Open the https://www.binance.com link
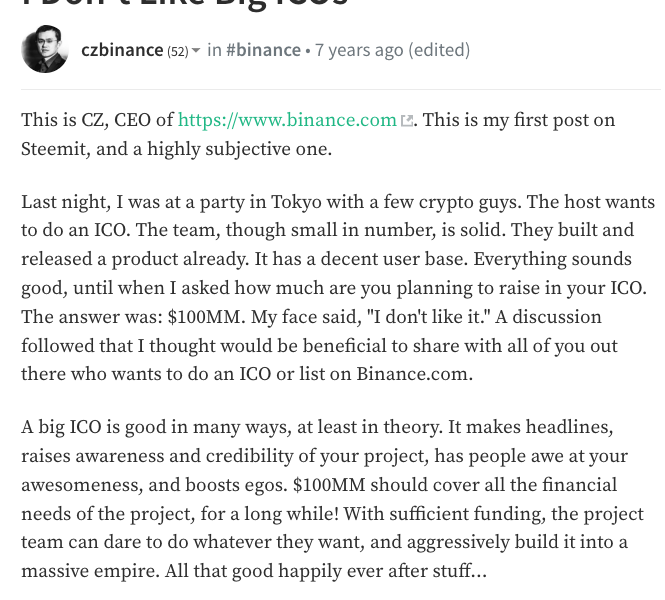This screenshot has height=600, width=665. (x=287, y=120)
